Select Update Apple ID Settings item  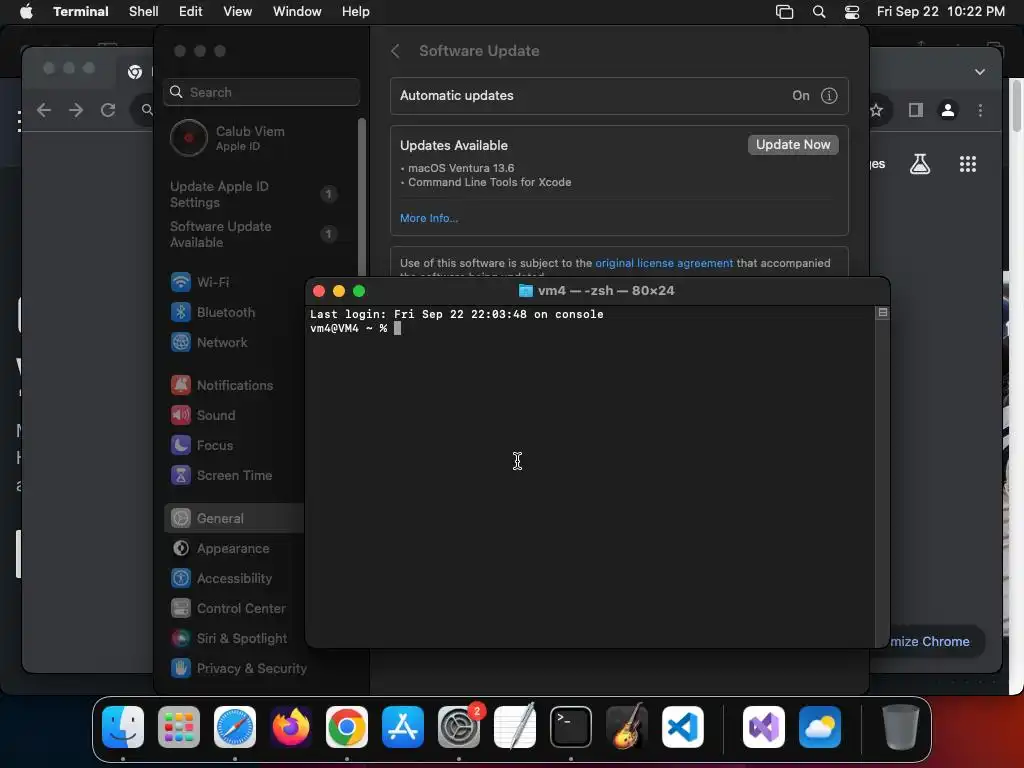tap(253, 194)
